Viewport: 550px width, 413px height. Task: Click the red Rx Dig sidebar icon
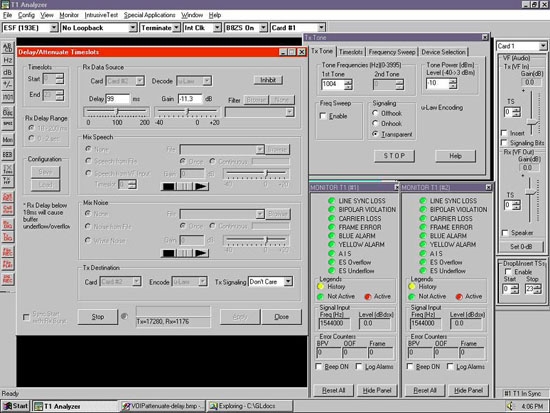click(7, 225)
